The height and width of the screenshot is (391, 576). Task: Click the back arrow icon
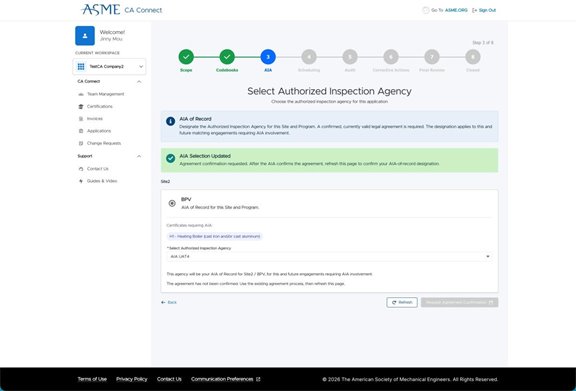(163, 302)
